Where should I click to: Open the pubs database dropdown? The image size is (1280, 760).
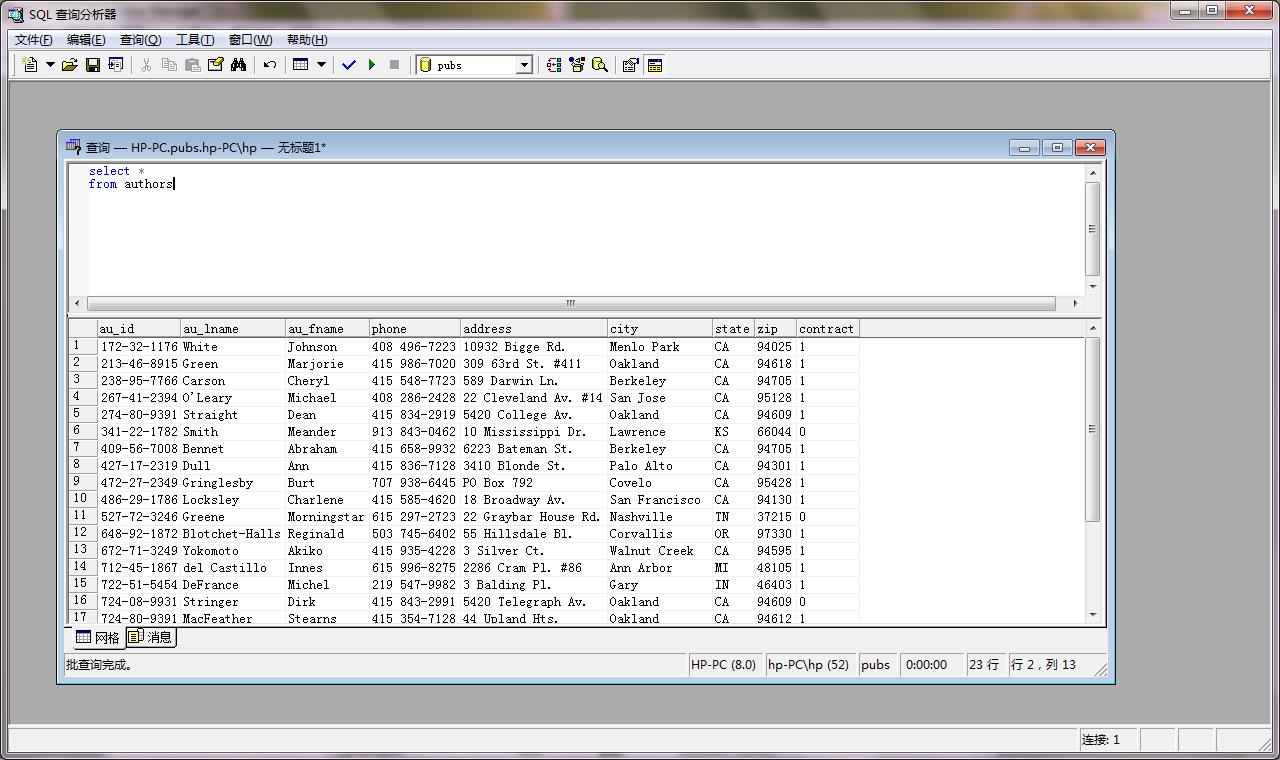point(523,65)
